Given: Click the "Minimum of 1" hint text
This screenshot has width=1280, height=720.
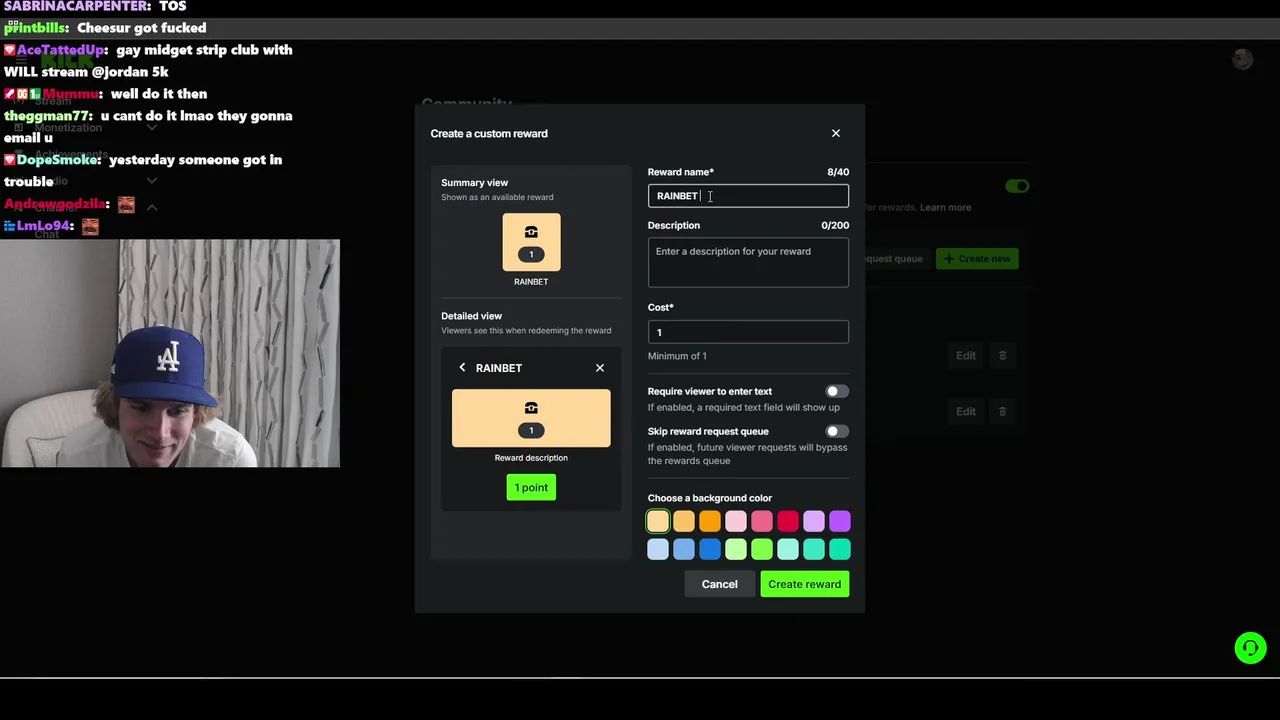Looking at the screenshot, I should [x=677, y=356].
